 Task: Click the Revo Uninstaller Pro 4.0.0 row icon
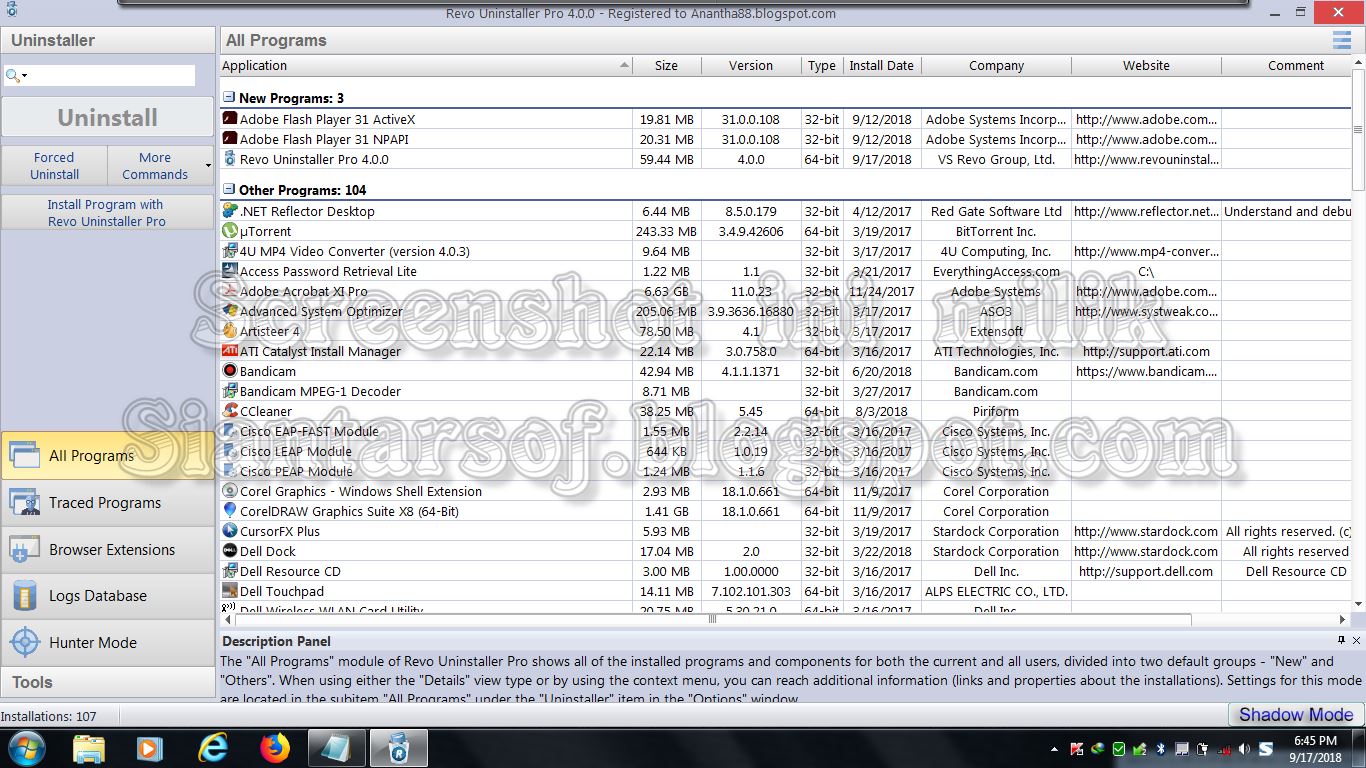click(230, 159)
